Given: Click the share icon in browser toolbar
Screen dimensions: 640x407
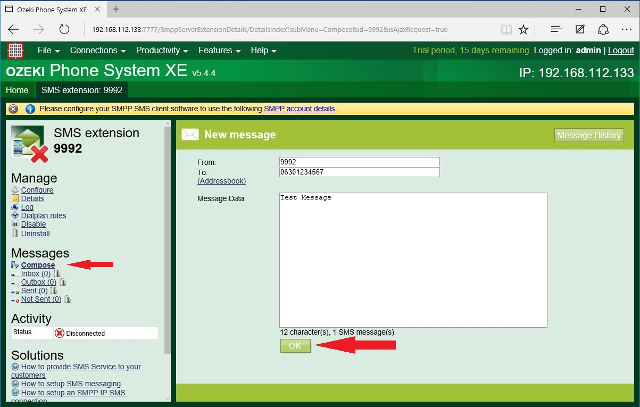Looking at the screenshot, I should [603, 29].
